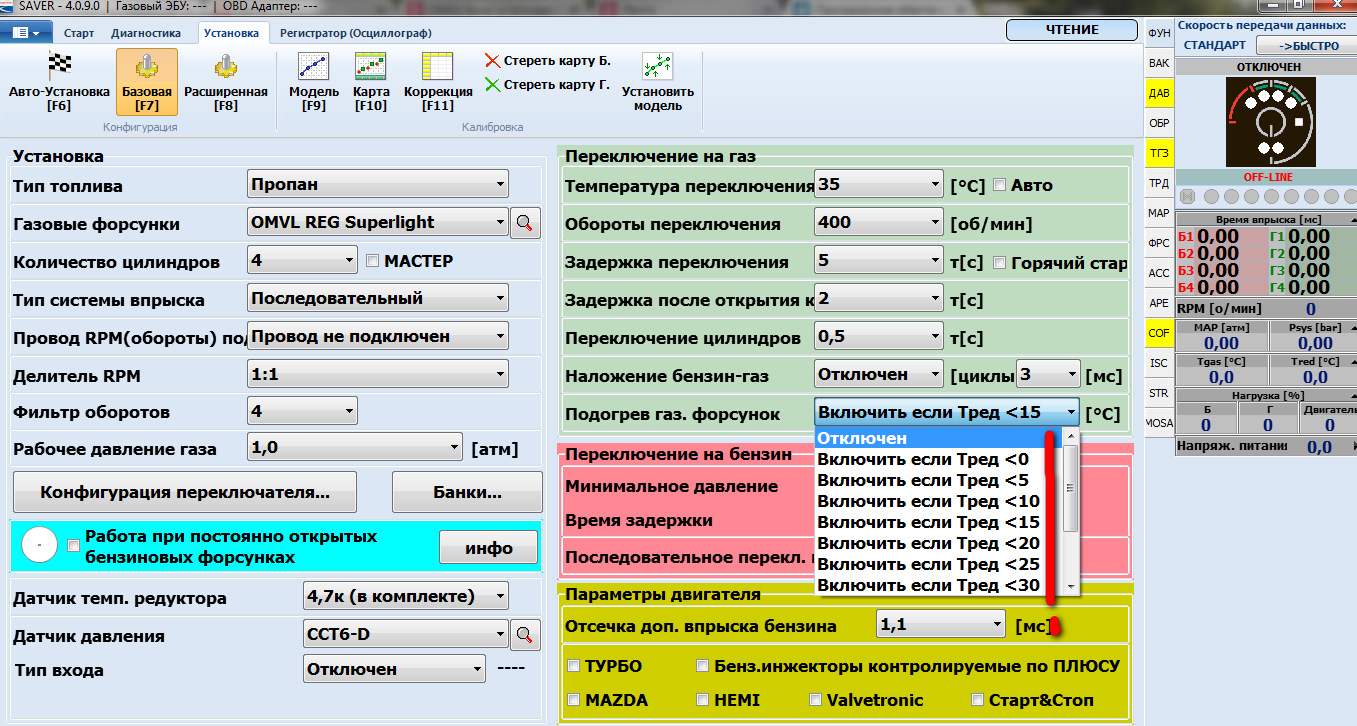
Task: Open Датчик темп. редуктора 4,7к dropdown
Action: tap(405, 597)
